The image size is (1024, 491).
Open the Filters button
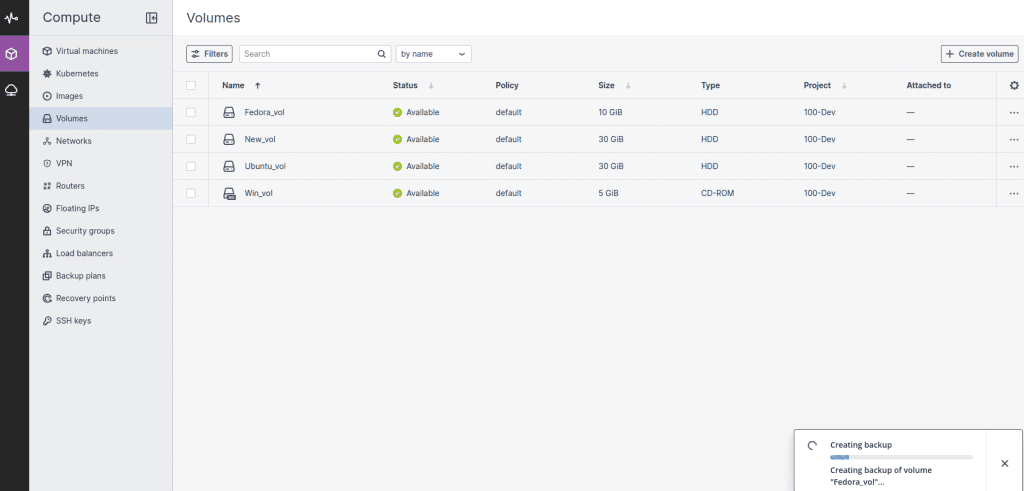tap(209, 54)
